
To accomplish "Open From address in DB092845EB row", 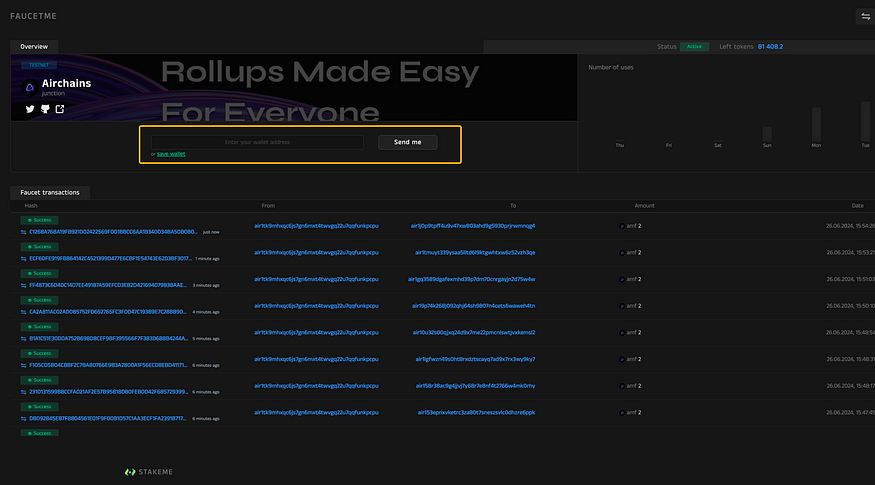I will click(316, 412).
